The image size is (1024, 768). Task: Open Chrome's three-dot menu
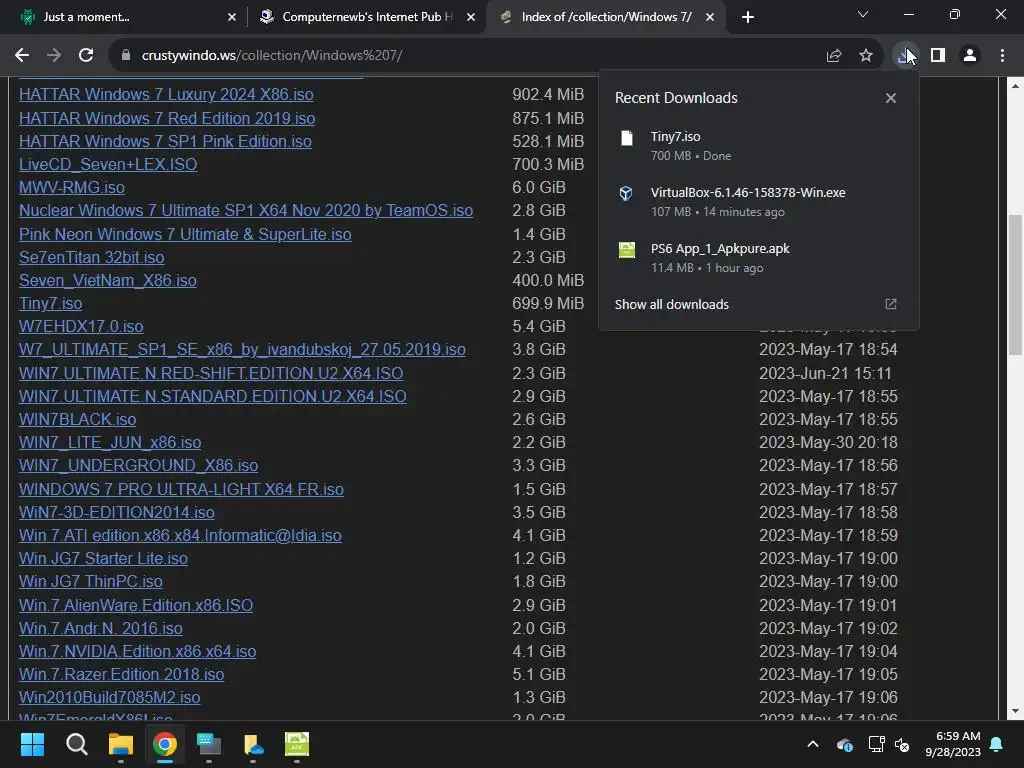(x=1002, y=56)
